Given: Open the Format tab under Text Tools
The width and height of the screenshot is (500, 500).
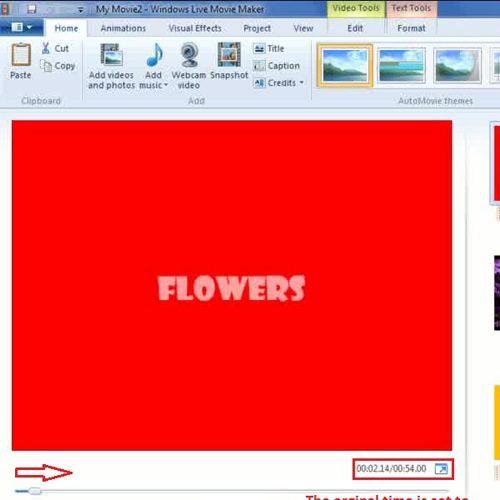Looking at the screenshot, I should pyautogui.click(x=411, y=28).
